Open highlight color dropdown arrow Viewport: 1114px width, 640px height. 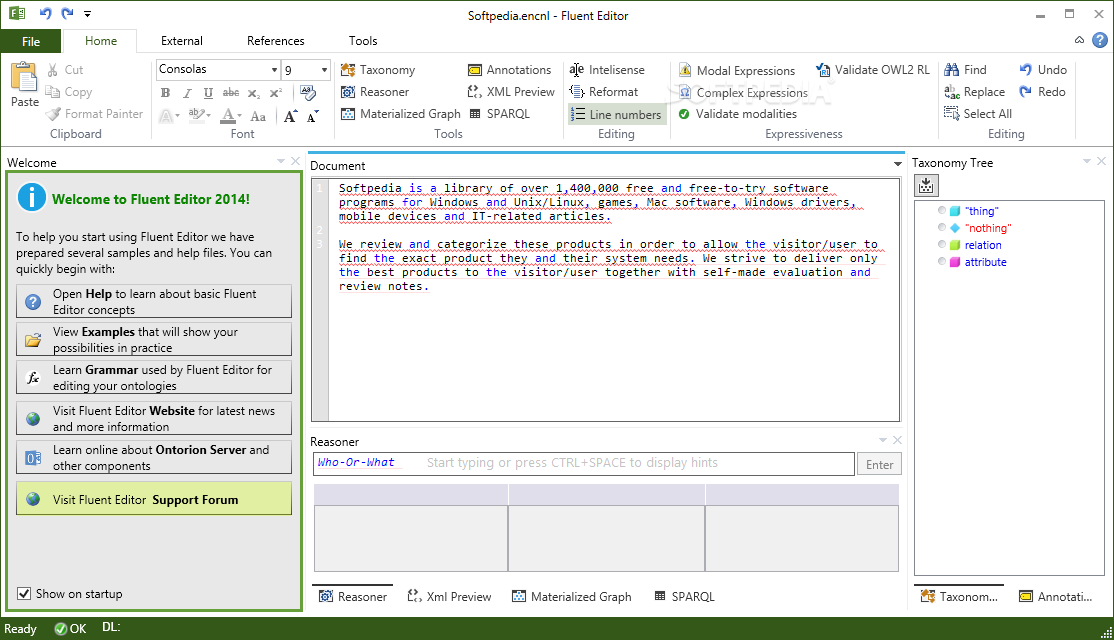click(x=208, y=116)
